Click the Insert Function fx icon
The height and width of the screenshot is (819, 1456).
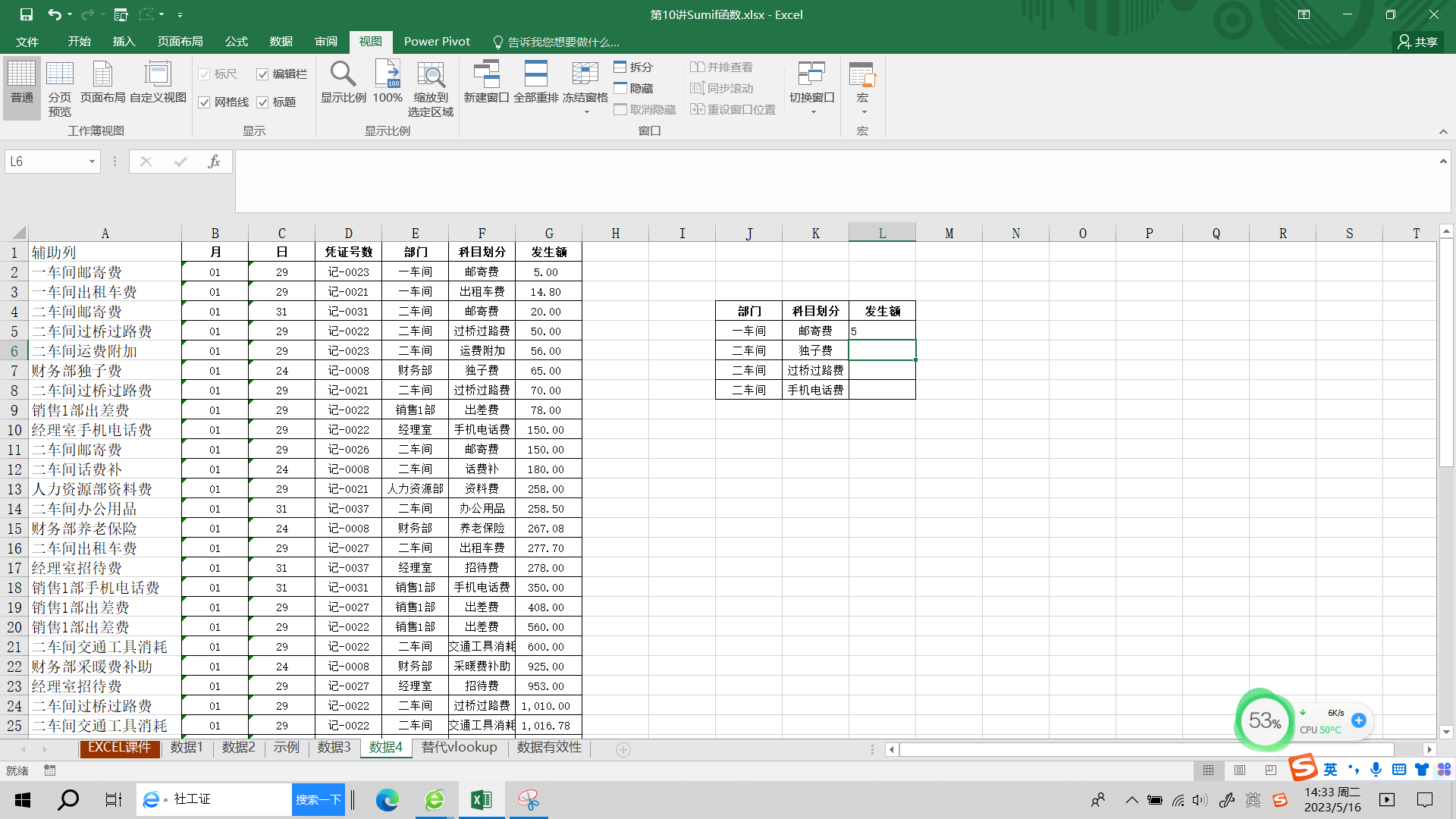coord(214,162)
